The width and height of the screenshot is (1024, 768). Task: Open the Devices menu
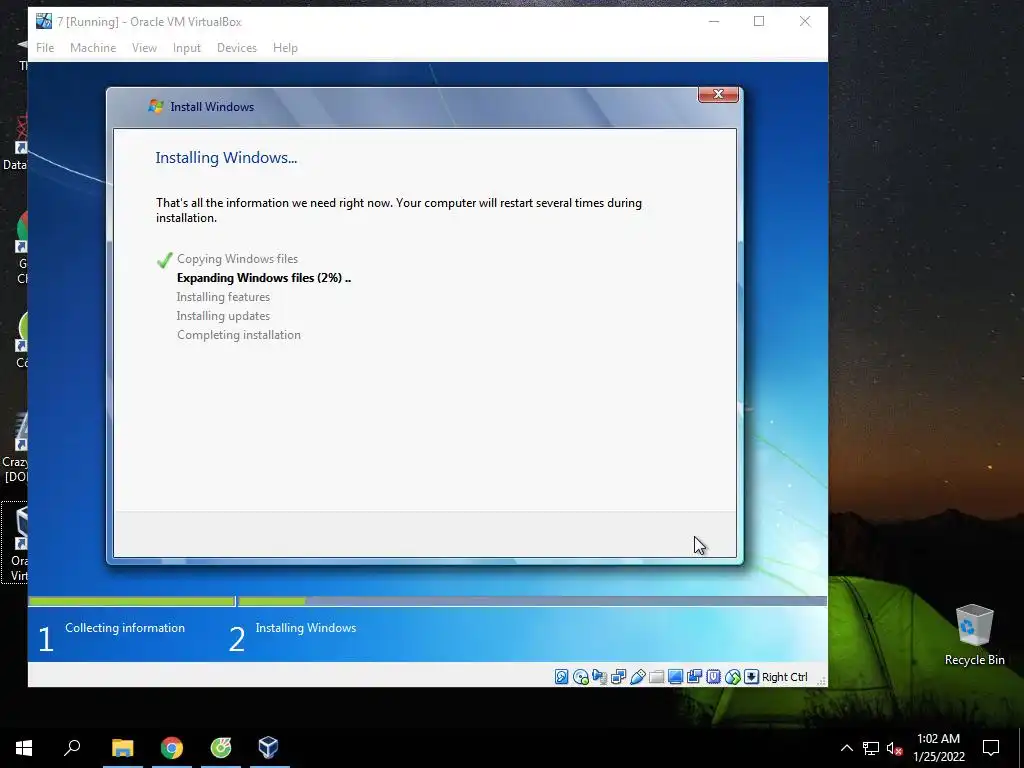click(x=236, y=48)
